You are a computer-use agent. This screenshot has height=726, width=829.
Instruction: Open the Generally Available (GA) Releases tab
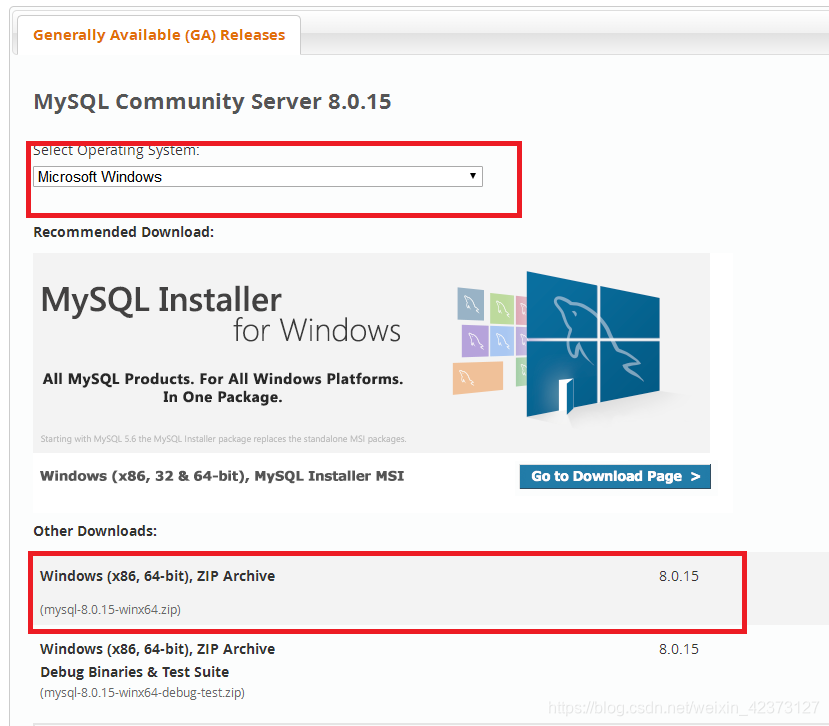pos(159,35)
